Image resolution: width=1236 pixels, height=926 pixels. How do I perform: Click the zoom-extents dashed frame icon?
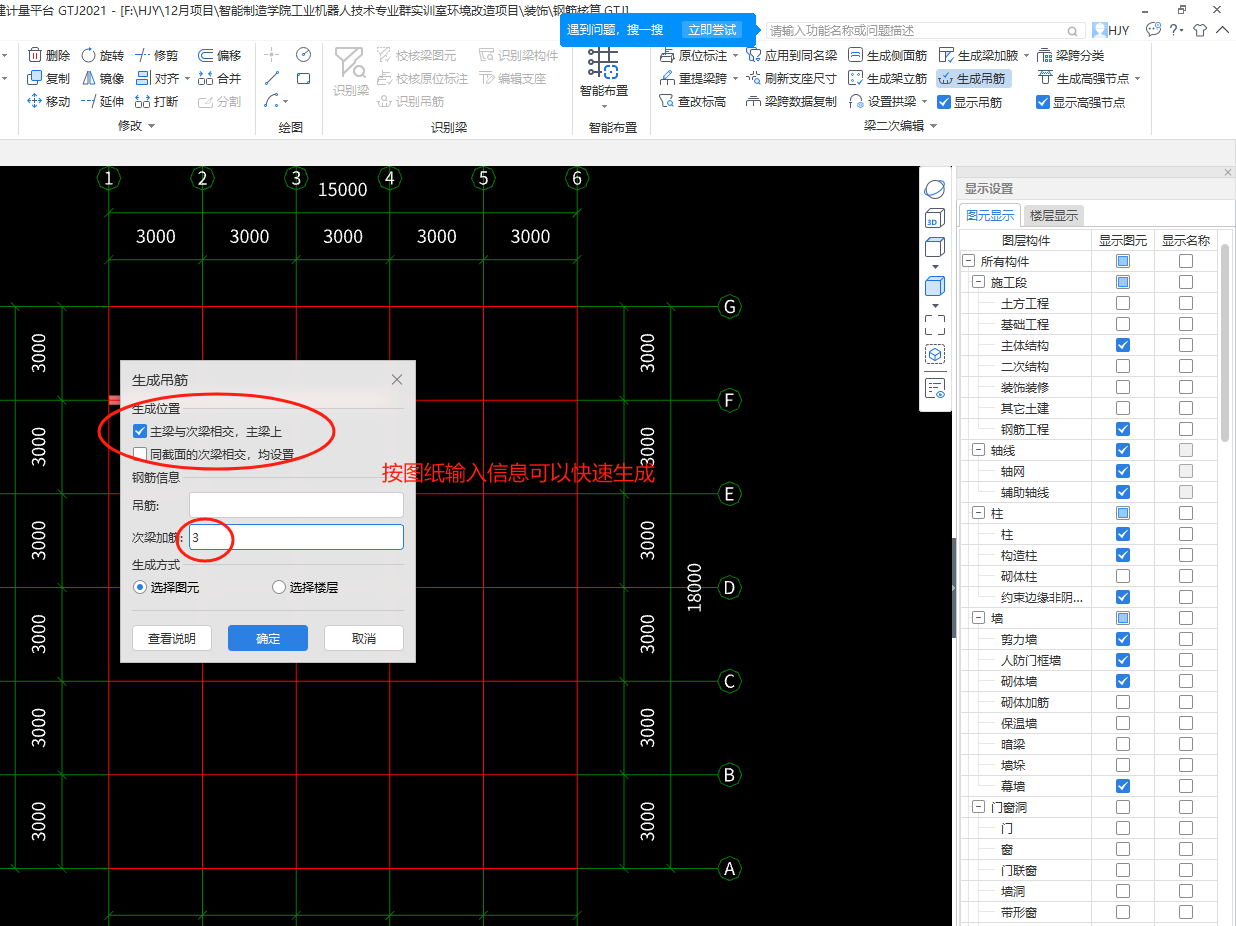point(934,324)
